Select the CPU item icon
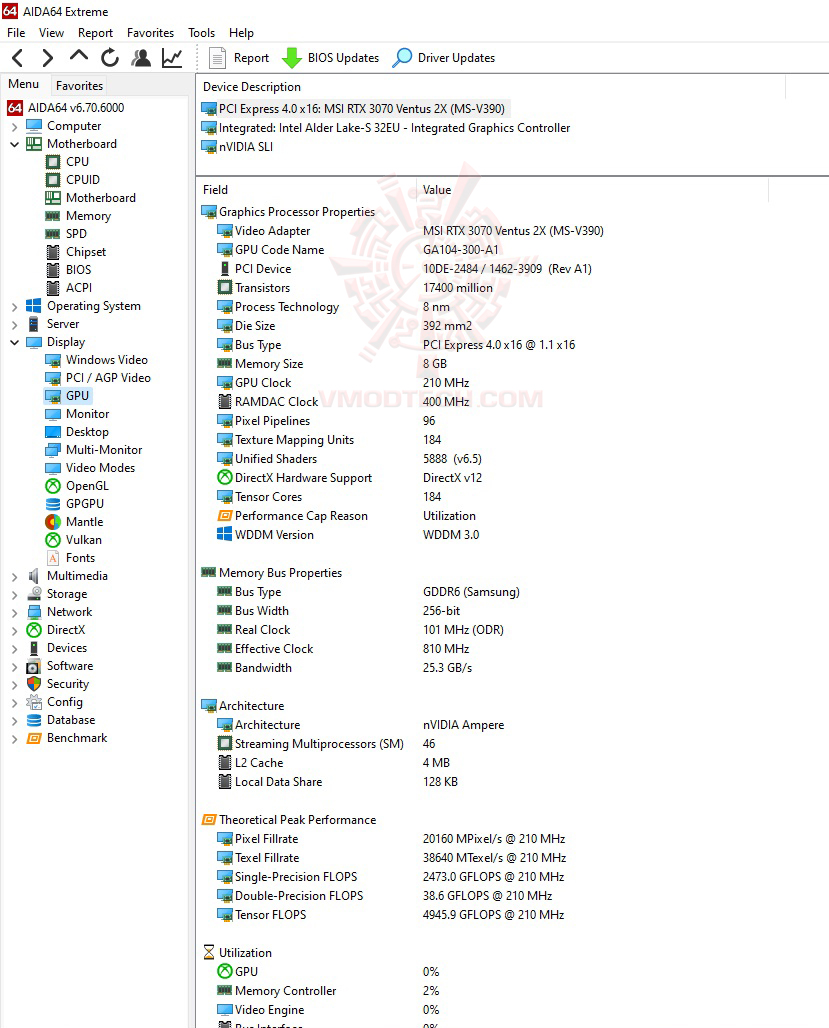Image resolution: width=829 pixels, height=1028 pixels. (53, 161)
